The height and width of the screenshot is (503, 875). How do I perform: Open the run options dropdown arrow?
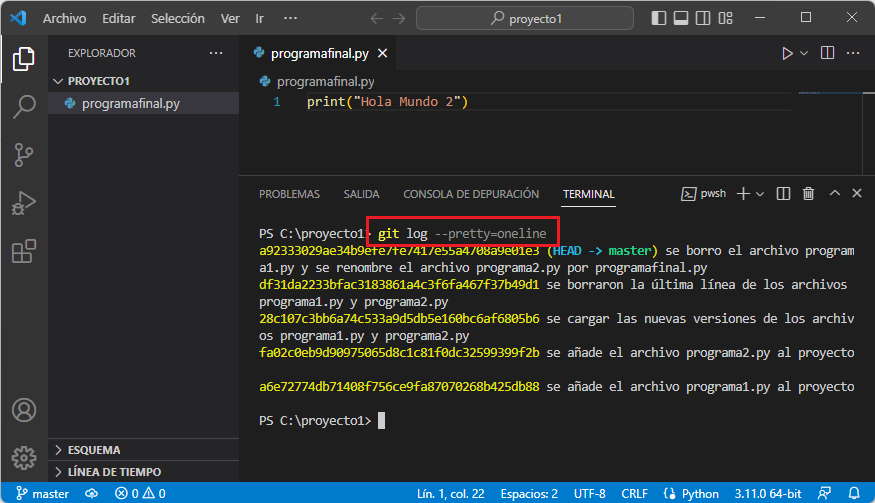click(804, 53)
